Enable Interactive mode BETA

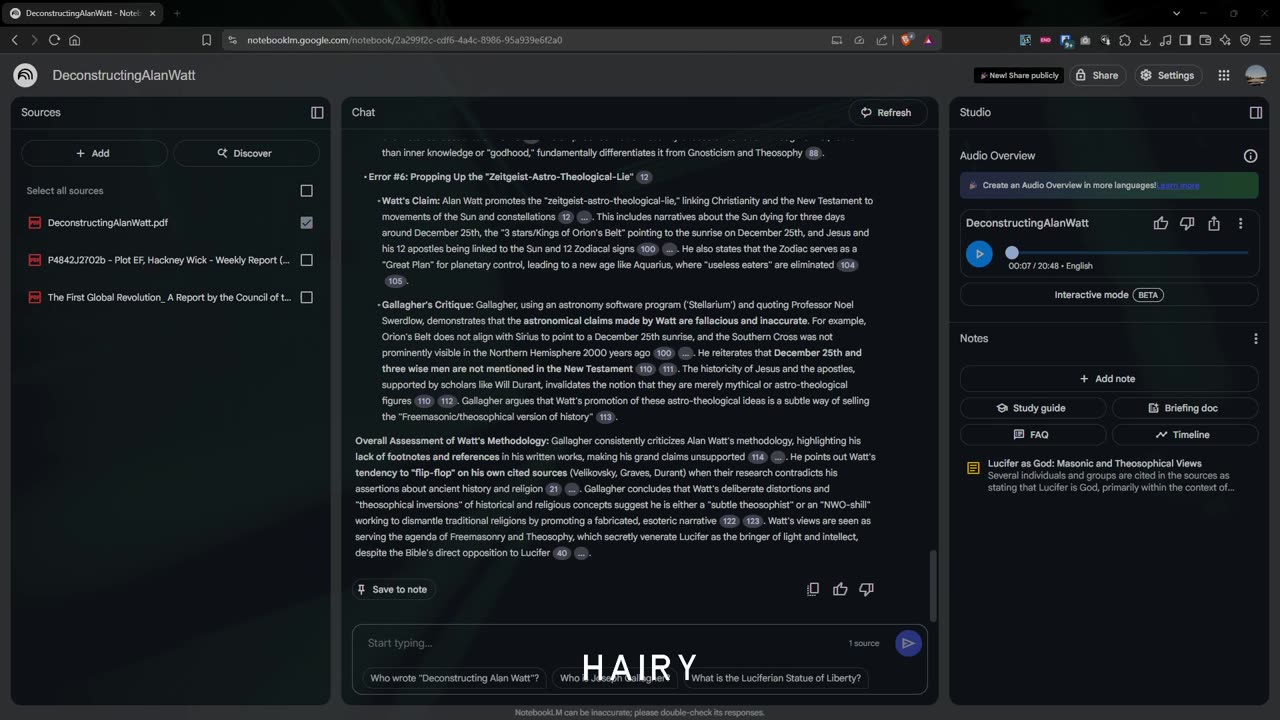click(x=1109, y=295)
